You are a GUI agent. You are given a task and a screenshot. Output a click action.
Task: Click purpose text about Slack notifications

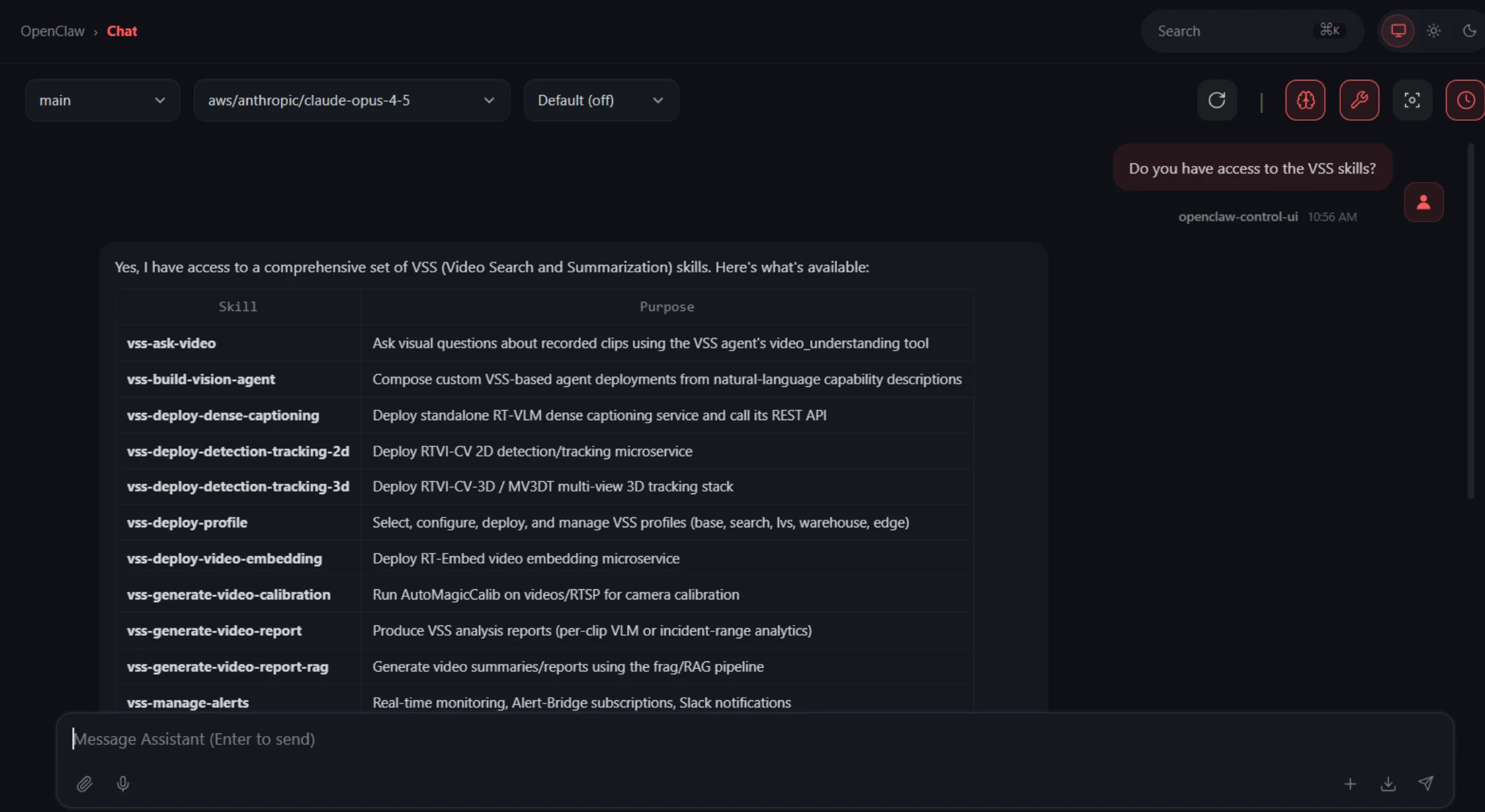582,702
